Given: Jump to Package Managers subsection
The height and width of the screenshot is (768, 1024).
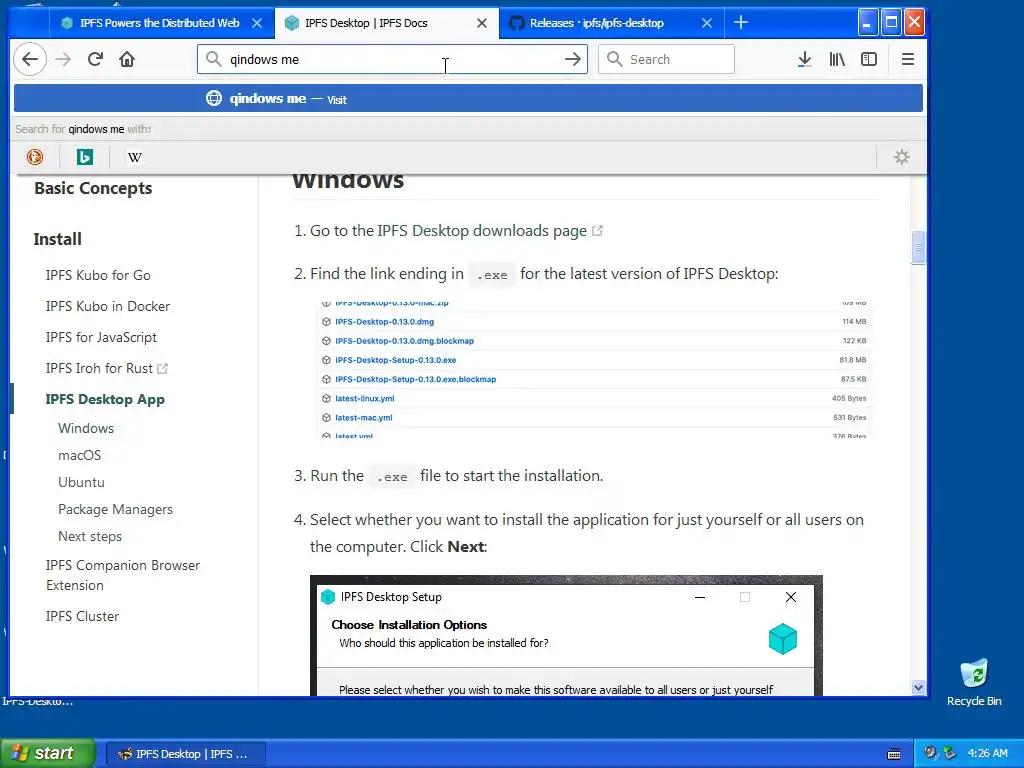Looking at the screenshot, I should [116, 509].
